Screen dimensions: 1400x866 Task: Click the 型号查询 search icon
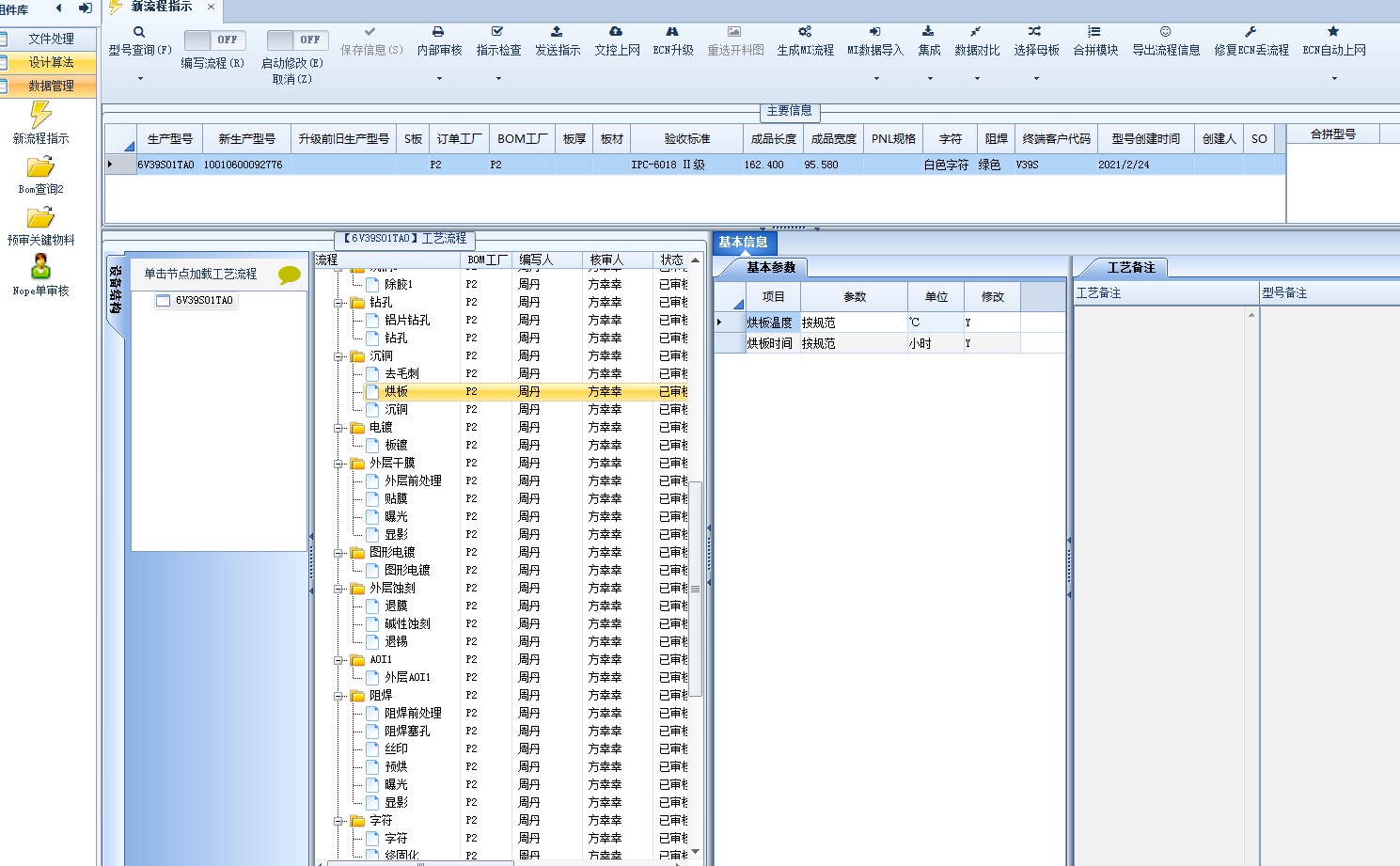point(139,32)
